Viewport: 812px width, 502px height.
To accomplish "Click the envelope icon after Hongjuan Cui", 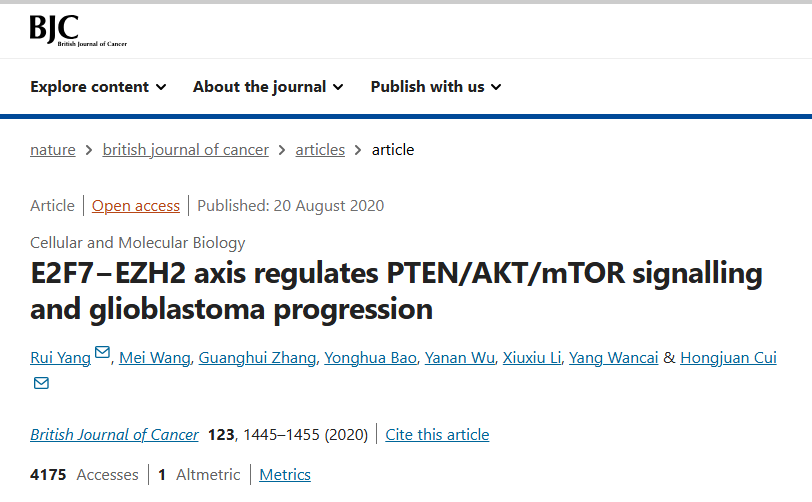I will [41, 383].
